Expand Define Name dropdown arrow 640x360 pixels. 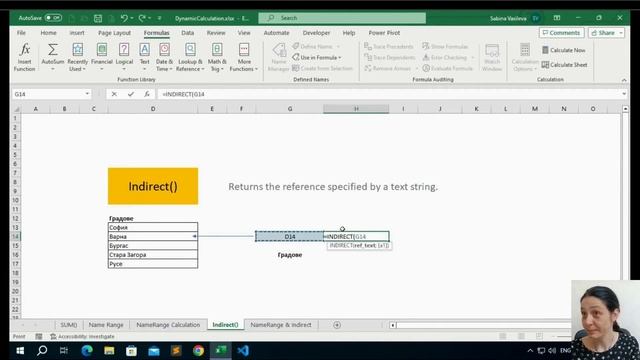tap(338, 47)
